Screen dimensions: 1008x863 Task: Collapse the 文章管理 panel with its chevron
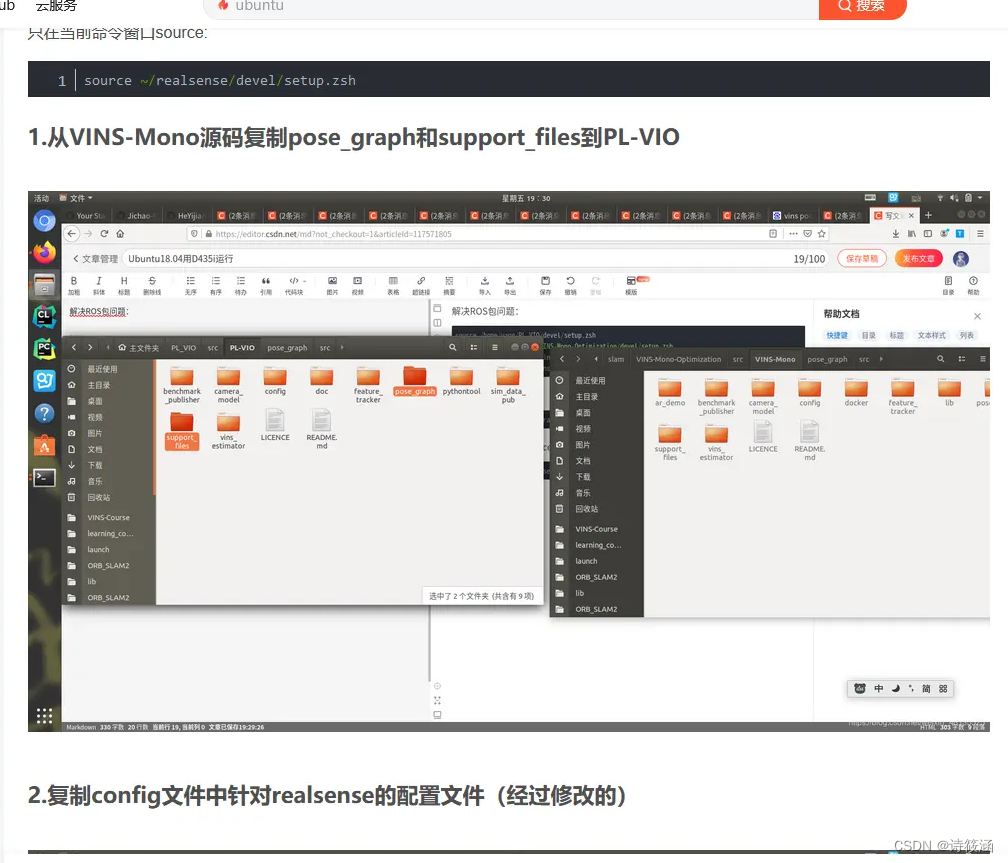tap(74, 257)
